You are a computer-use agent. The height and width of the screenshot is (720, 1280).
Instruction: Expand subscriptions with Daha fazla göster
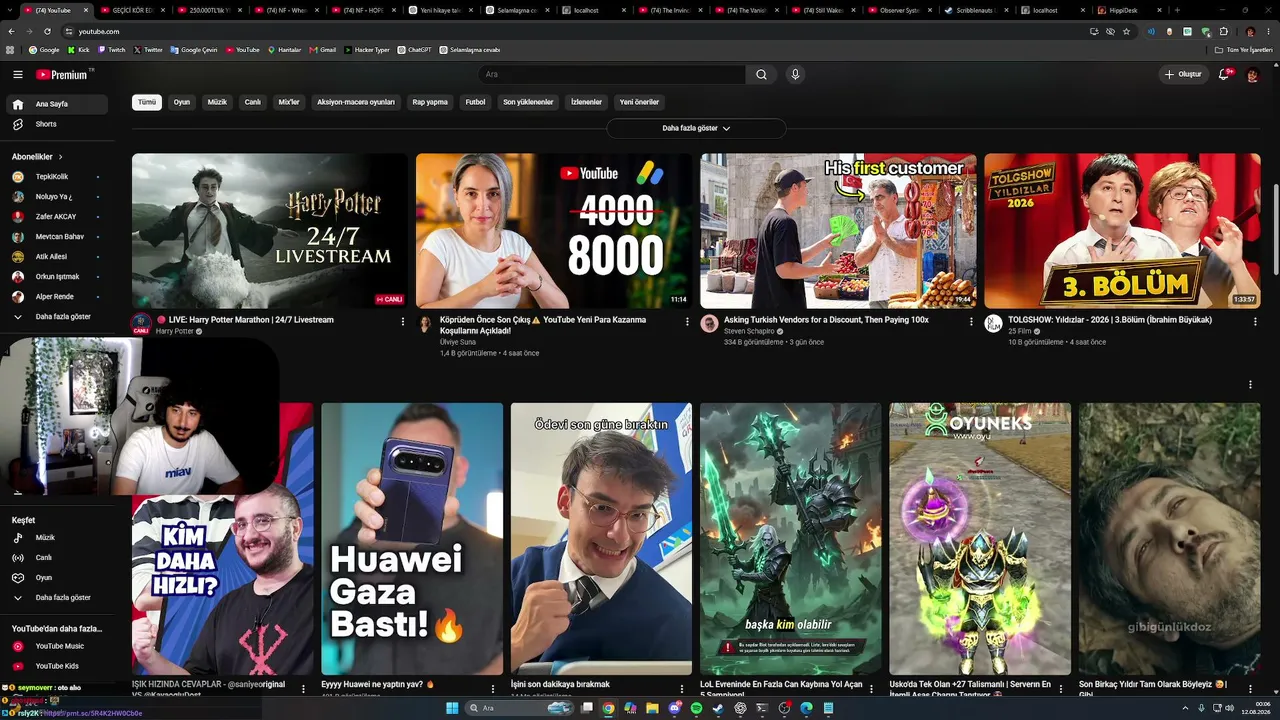pyautogui.click(x=55, y=317)
